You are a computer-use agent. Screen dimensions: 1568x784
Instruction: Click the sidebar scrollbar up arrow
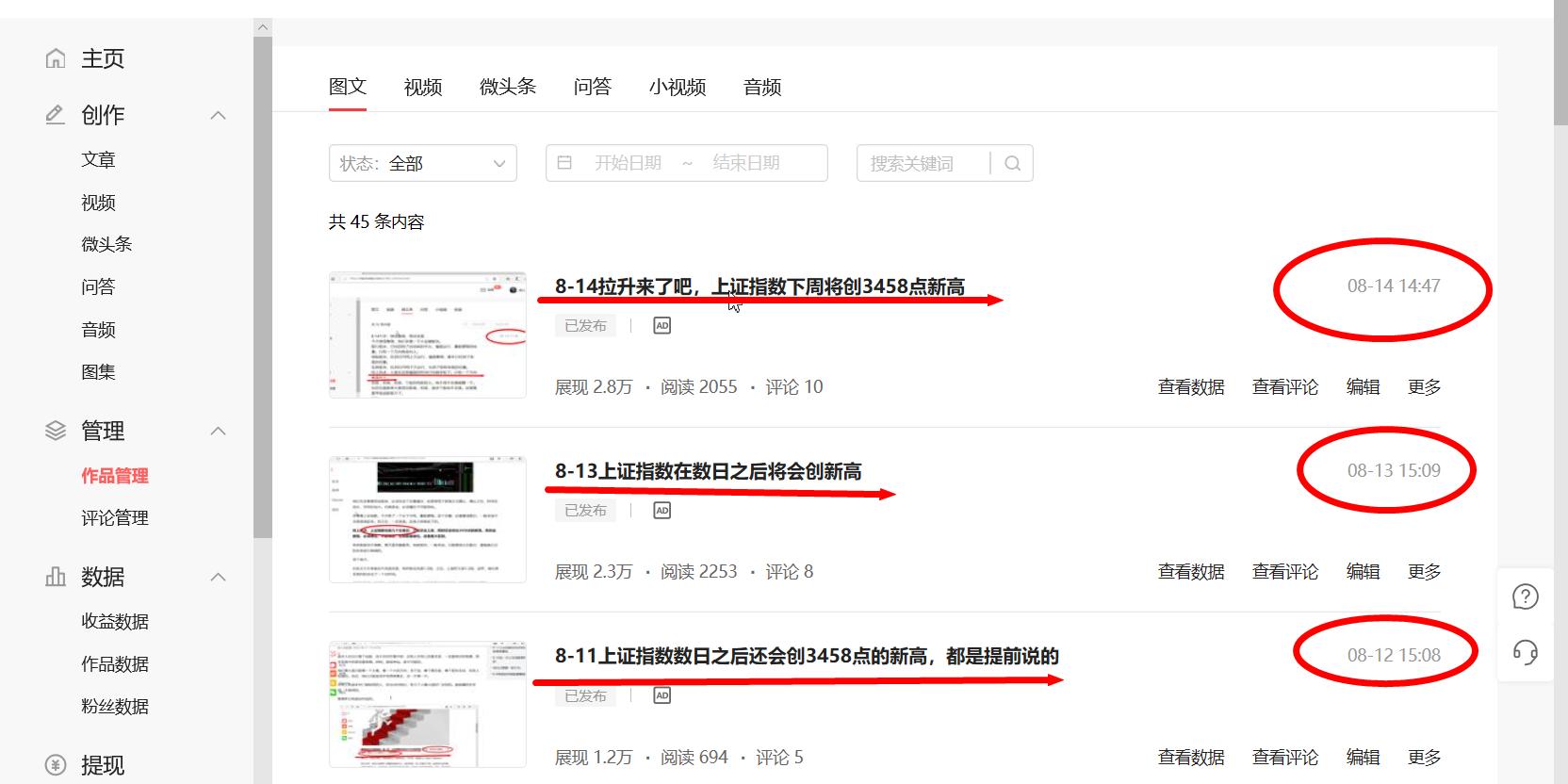(x=263, y=27)
